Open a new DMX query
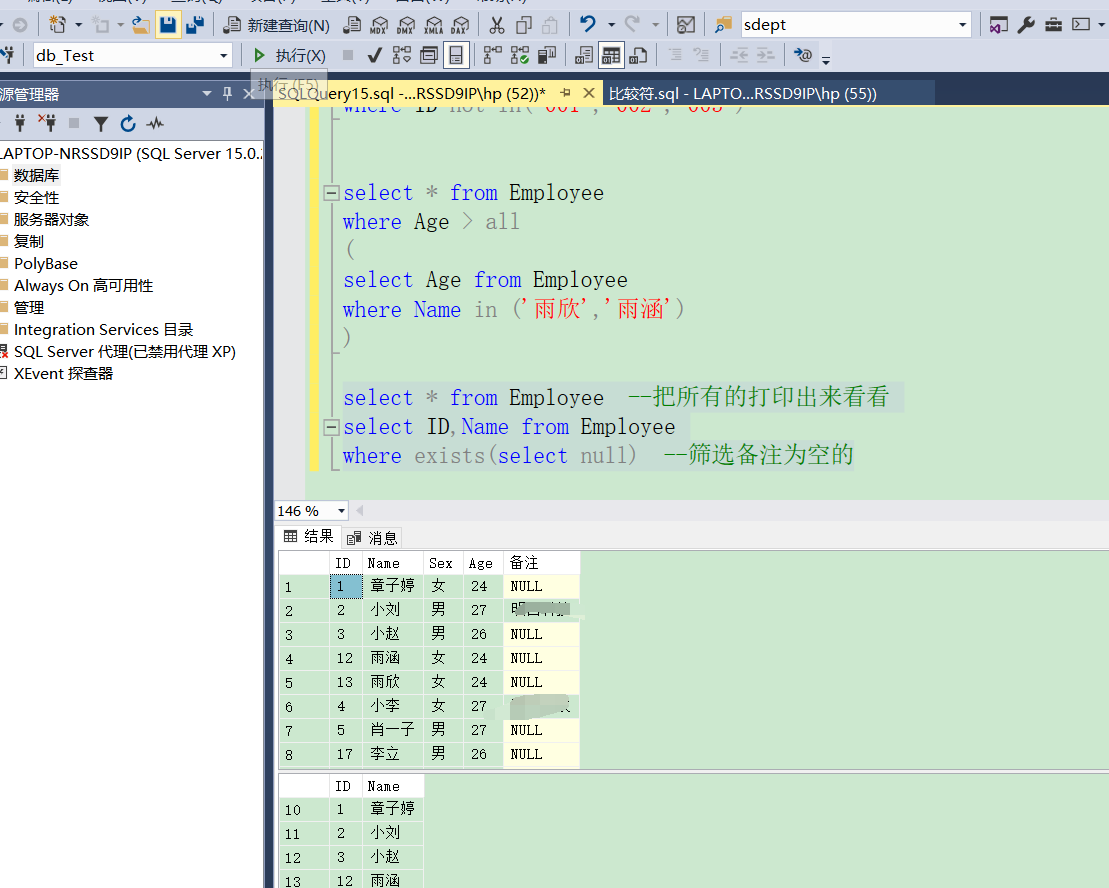 tap(406, 25)
